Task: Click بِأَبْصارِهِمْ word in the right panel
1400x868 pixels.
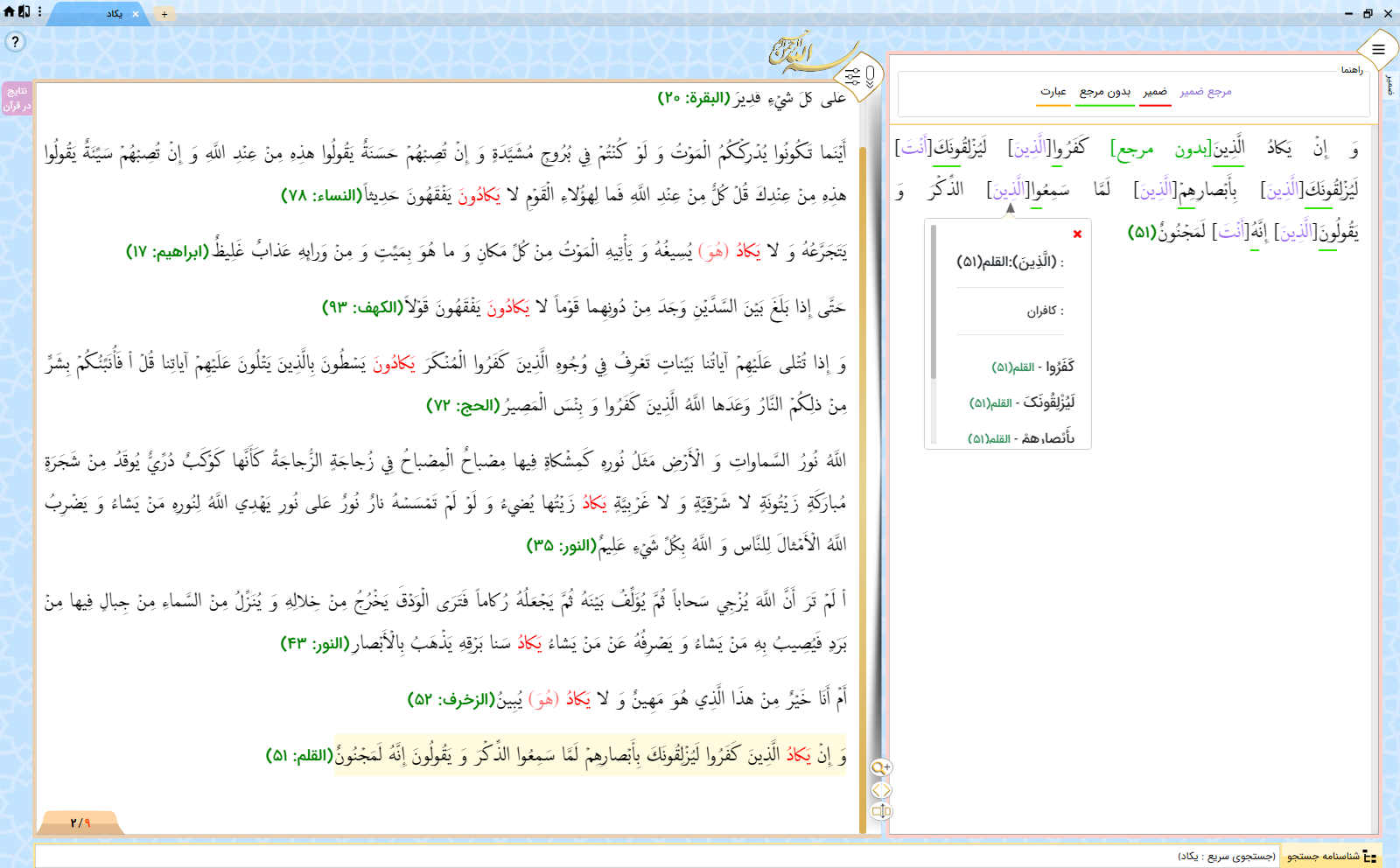Action: [x=1208, y=190]
